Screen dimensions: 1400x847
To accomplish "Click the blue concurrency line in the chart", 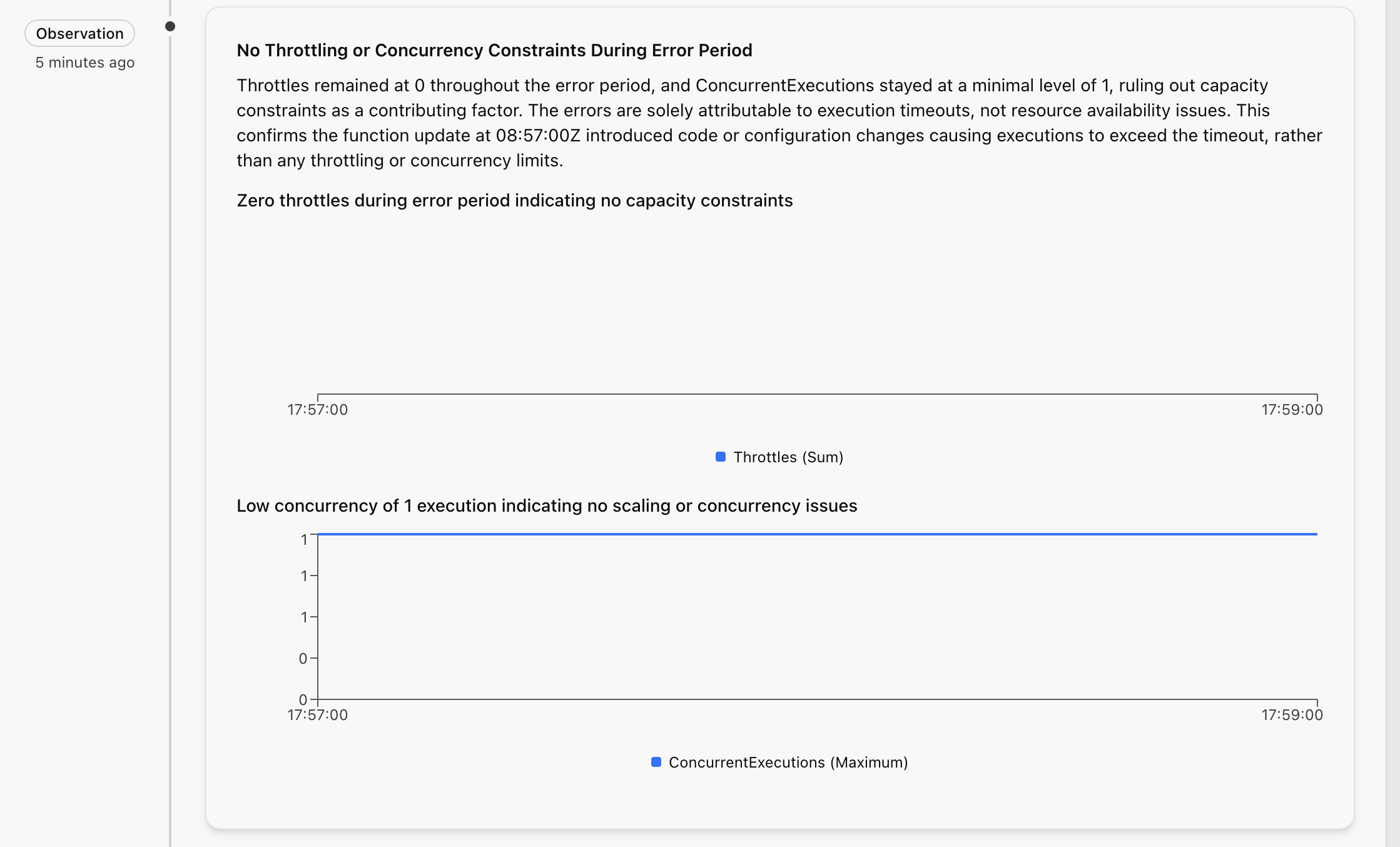I will click(813, 534).
